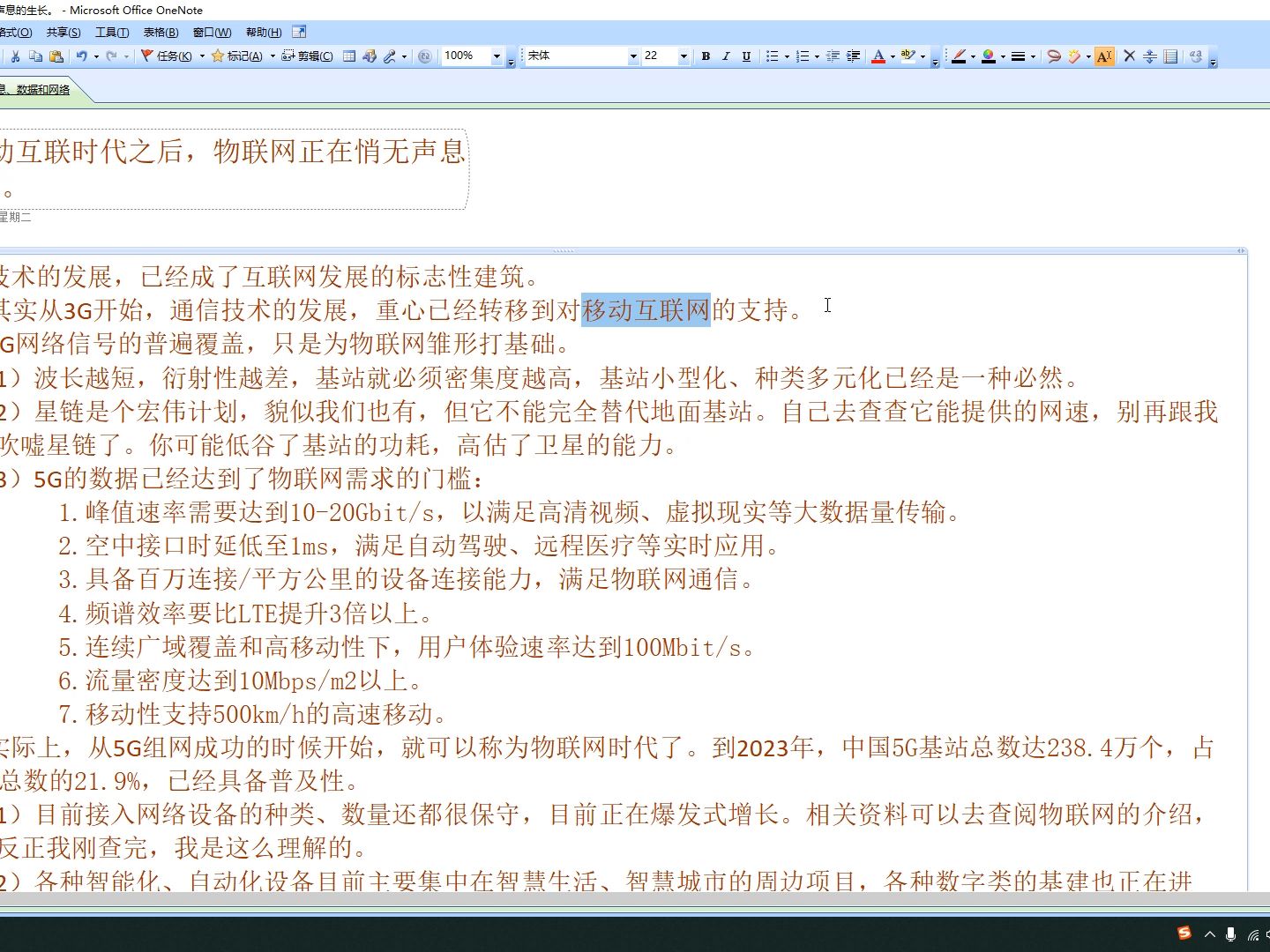The image size is (1270, 952).
Task: Open the undo history dropdown arrow
Action: (95, 56)
